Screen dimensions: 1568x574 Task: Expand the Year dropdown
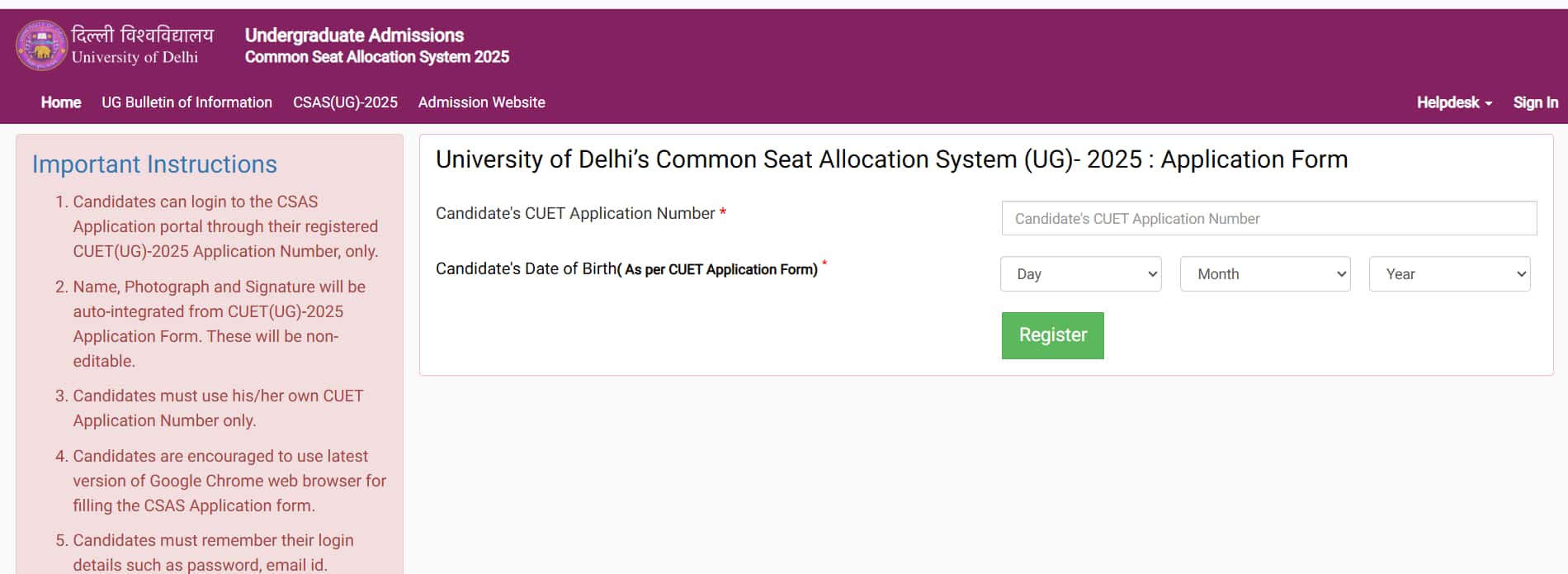(x=1449, y=274)
